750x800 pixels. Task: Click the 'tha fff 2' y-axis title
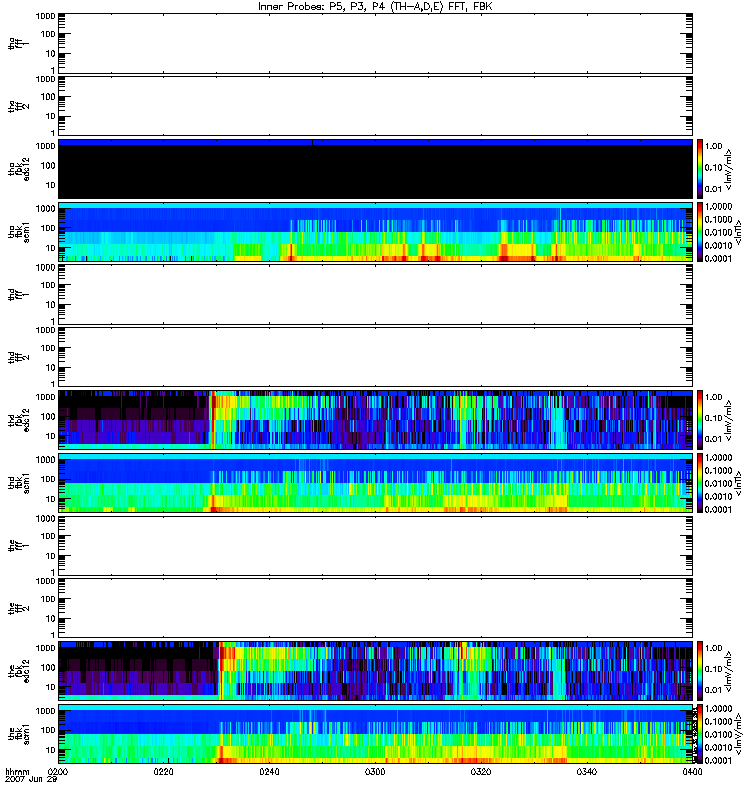(19, 106)
